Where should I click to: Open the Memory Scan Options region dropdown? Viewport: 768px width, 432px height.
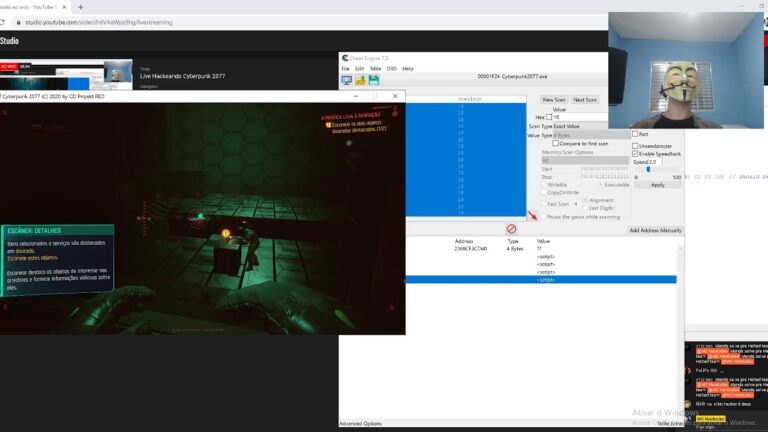tap(585, 161)
